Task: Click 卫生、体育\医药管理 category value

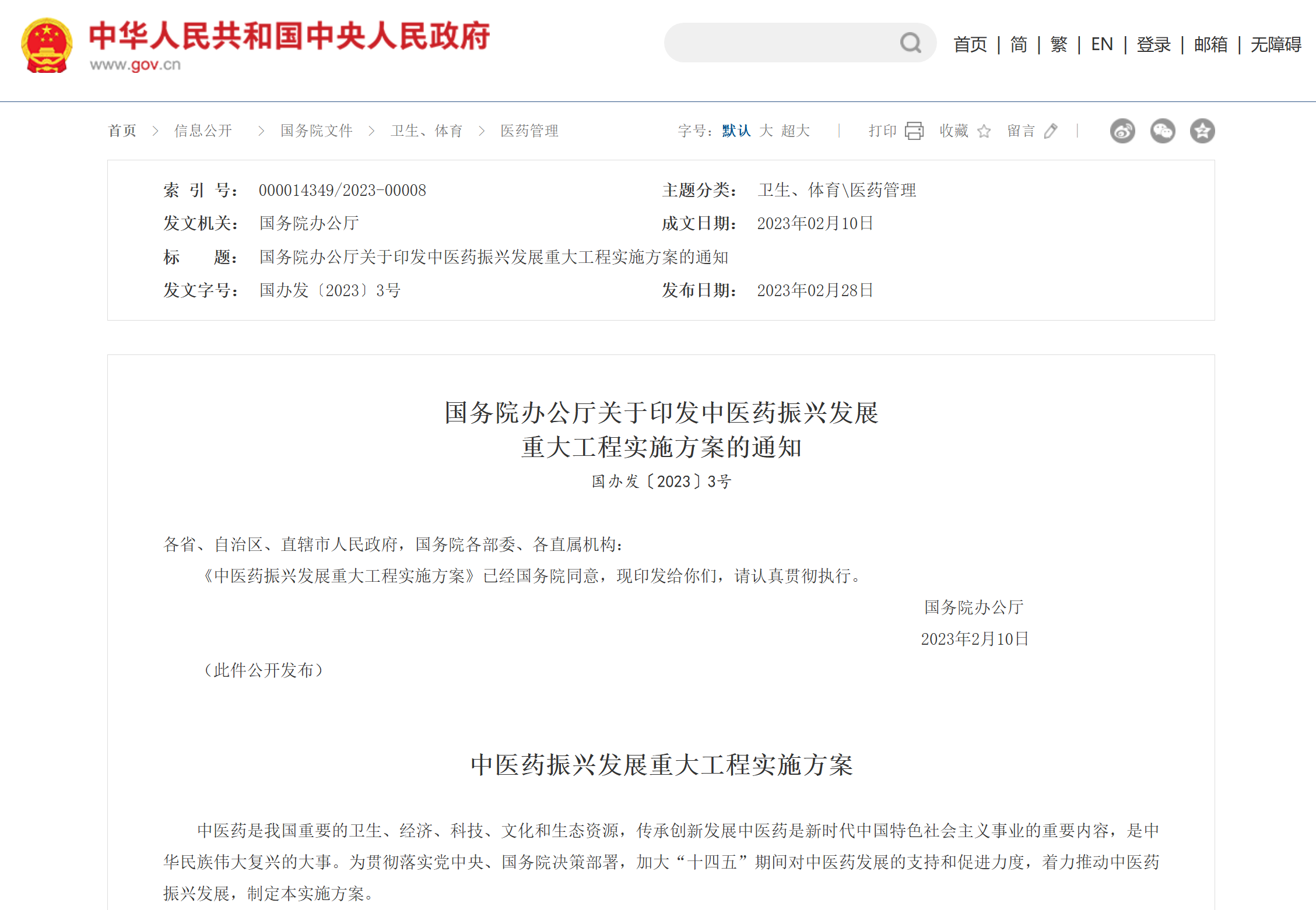Action: (x=837, y=190)
